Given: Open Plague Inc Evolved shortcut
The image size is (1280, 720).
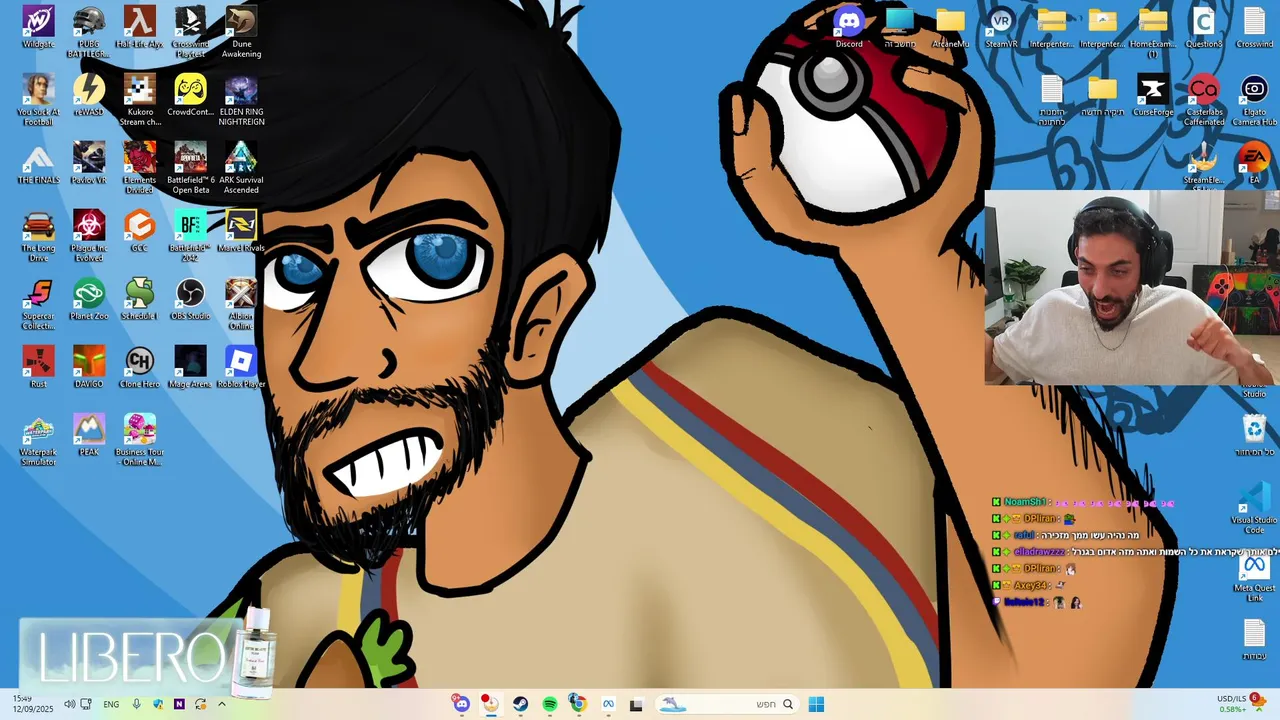Looking at the screenshot, I should point(89,235).
